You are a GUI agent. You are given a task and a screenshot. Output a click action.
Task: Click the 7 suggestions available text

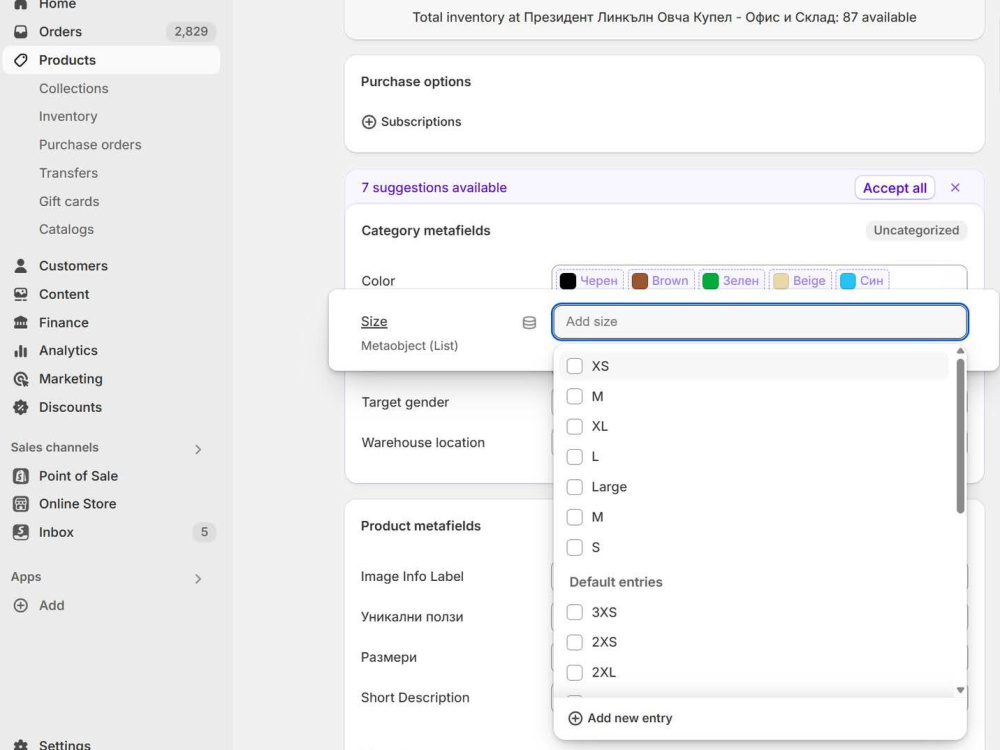(x=434, y=188)
